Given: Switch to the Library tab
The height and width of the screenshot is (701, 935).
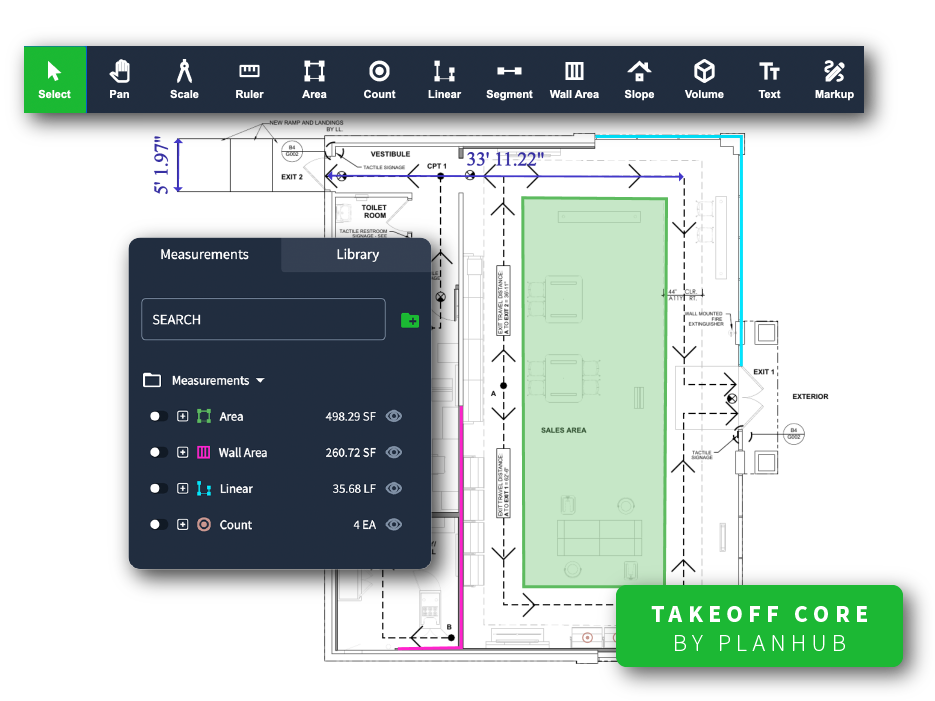Looking at the screenshot, I should tap(357, 255).
